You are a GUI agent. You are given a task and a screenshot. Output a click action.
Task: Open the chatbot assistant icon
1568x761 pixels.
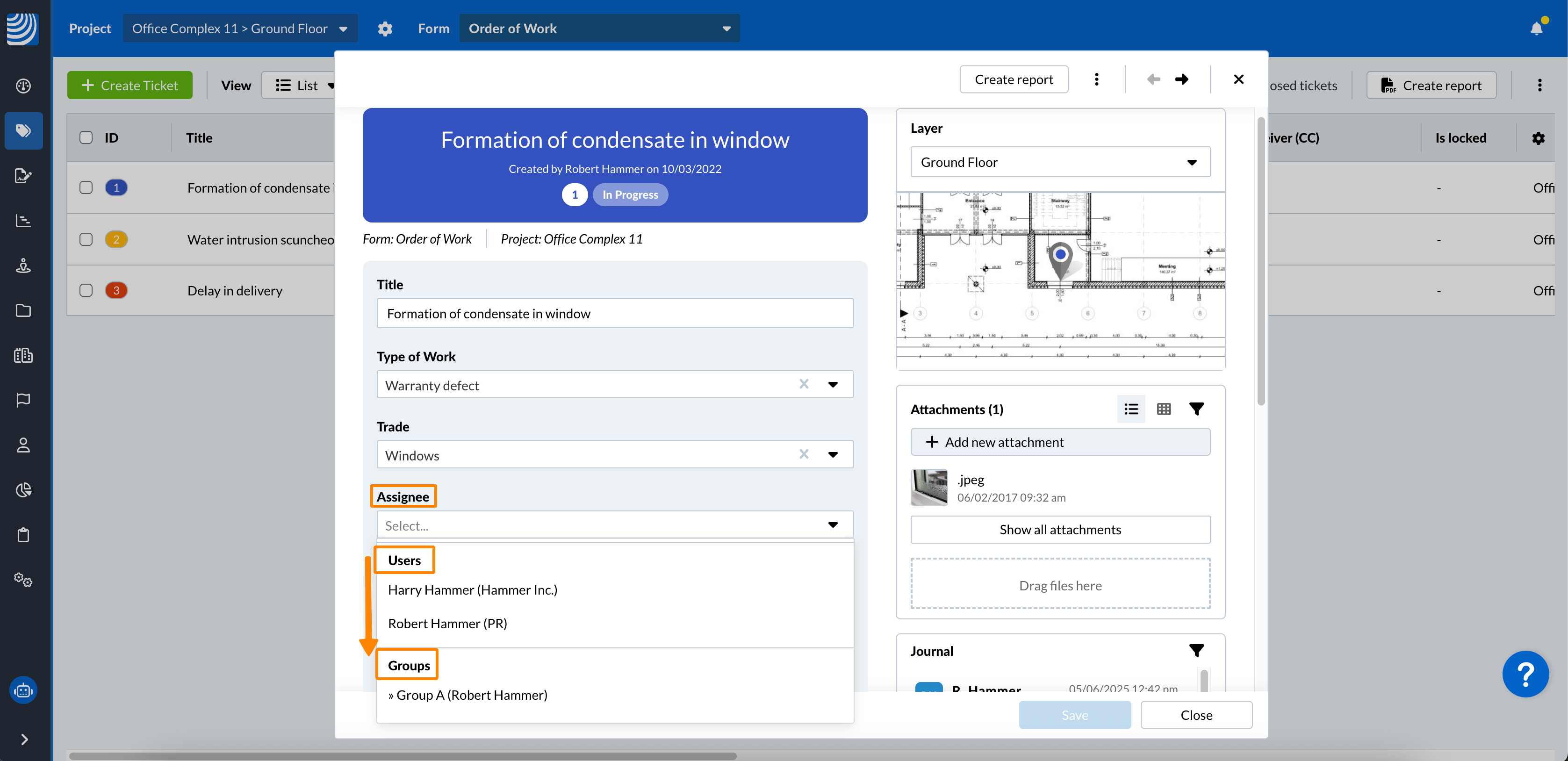pos(23,690)
